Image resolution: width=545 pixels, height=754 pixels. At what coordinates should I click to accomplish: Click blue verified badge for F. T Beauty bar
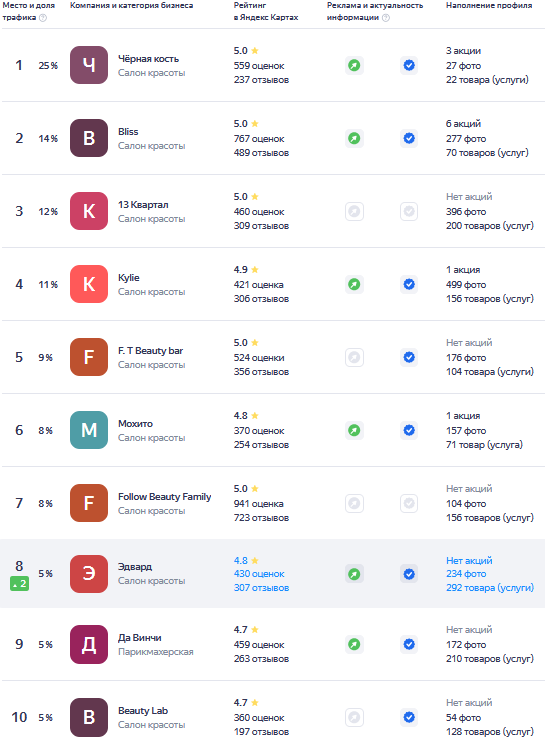(x=409, y=358)
